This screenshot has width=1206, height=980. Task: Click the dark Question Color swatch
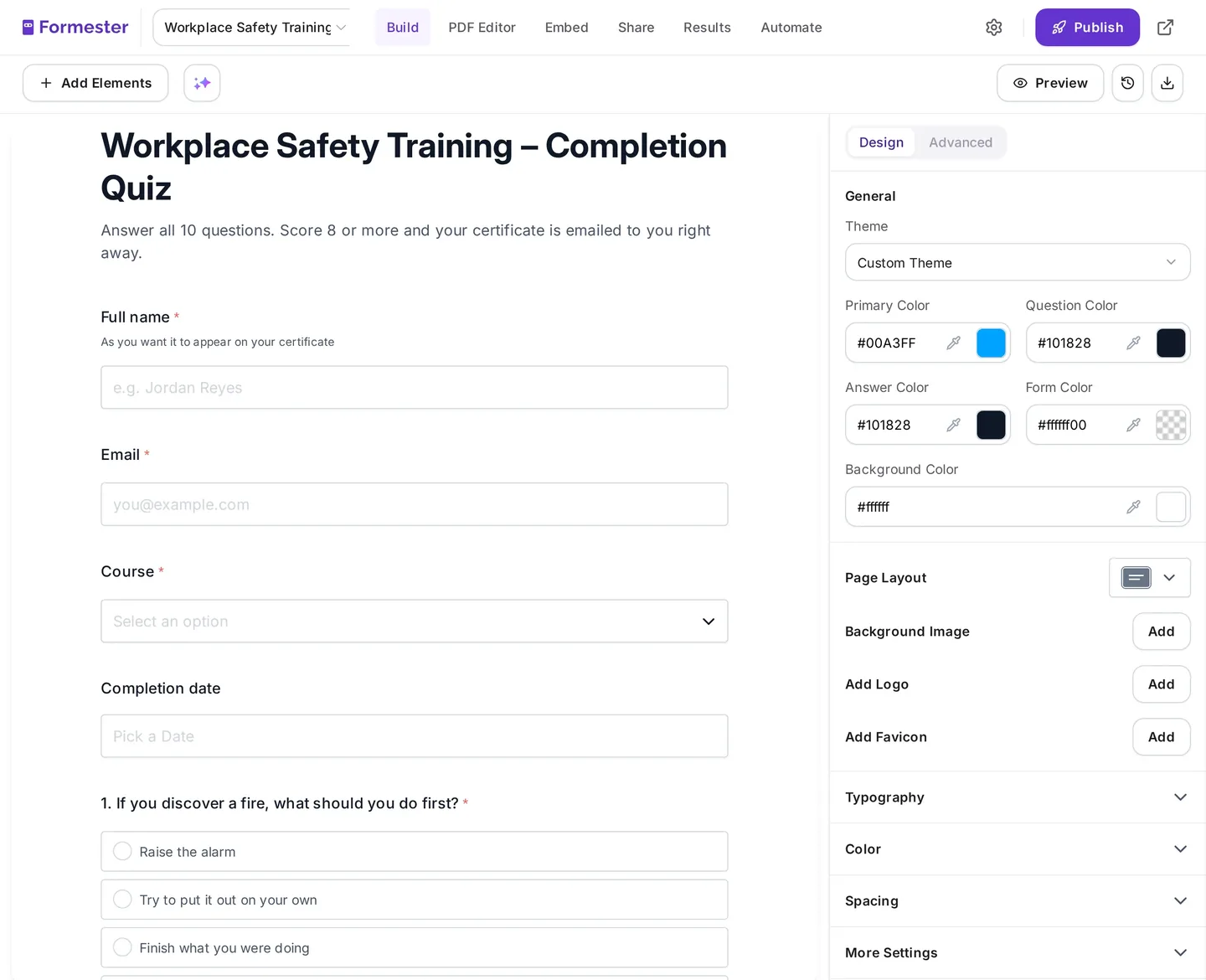click(1171, 343)
